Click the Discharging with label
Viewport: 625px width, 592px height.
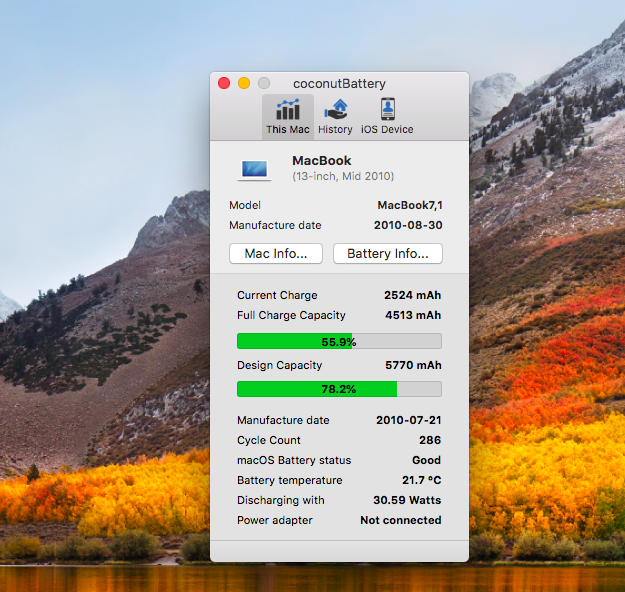point(281,500)
